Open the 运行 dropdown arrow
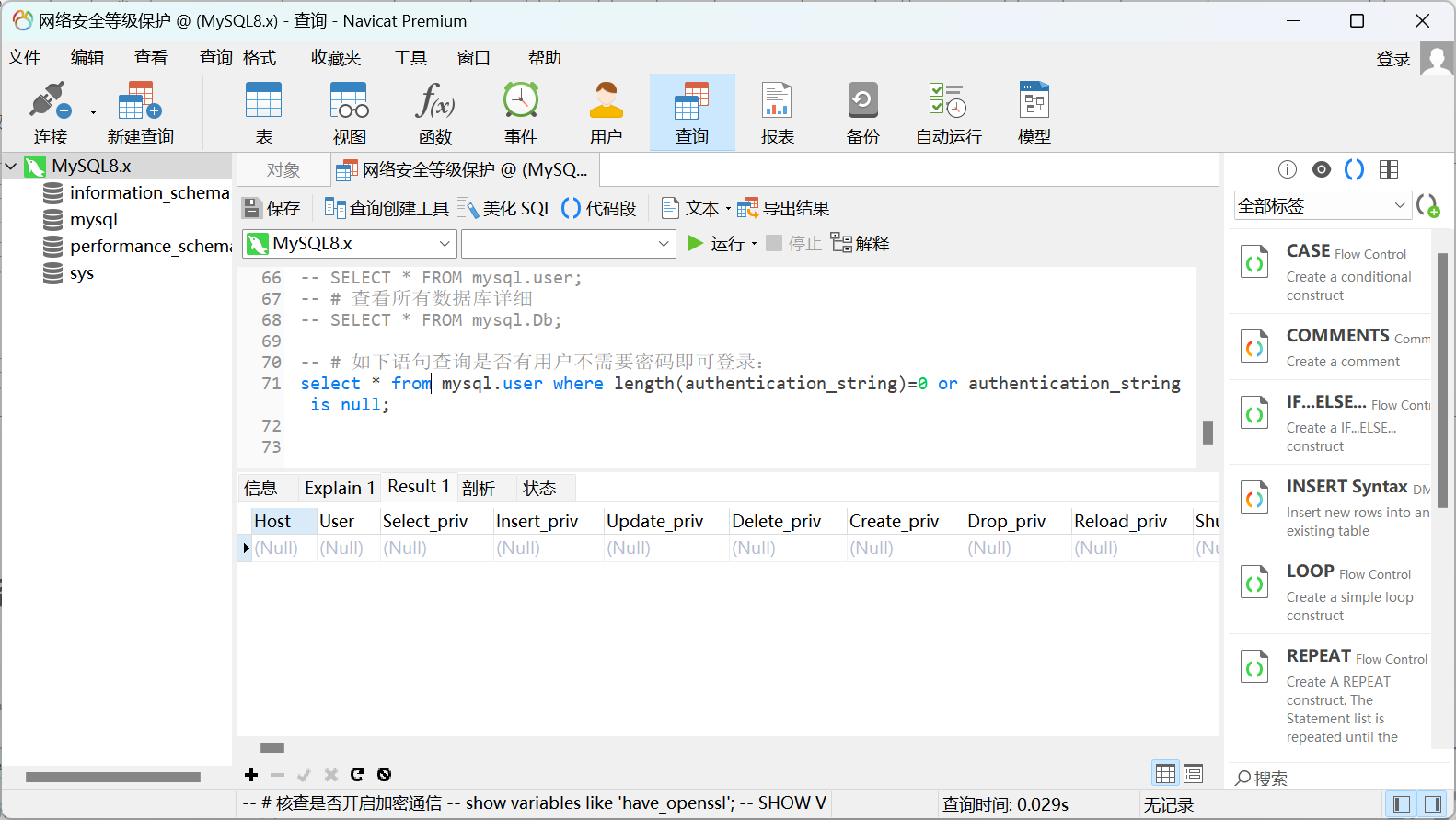 tap(755, 244)
